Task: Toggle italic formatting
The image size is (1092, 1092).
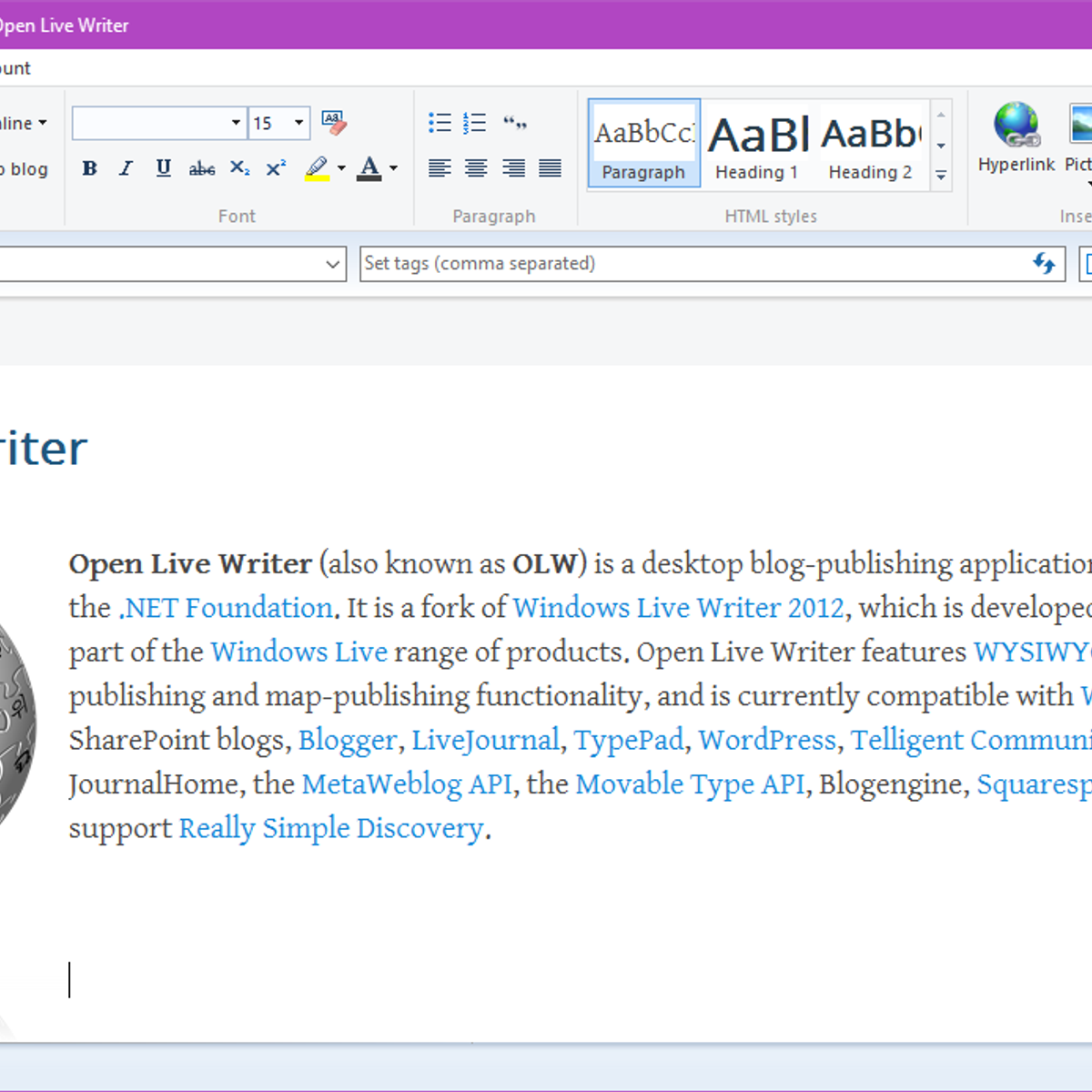Action: 126,168
